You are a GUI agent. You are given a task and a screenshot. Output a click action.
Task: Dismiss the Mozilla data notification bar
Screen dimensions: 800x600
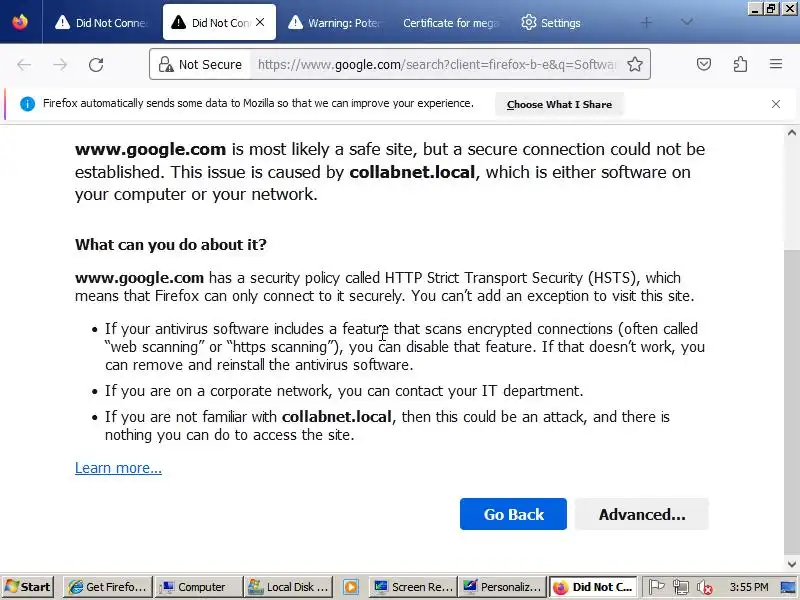click(x=776, y=104)
